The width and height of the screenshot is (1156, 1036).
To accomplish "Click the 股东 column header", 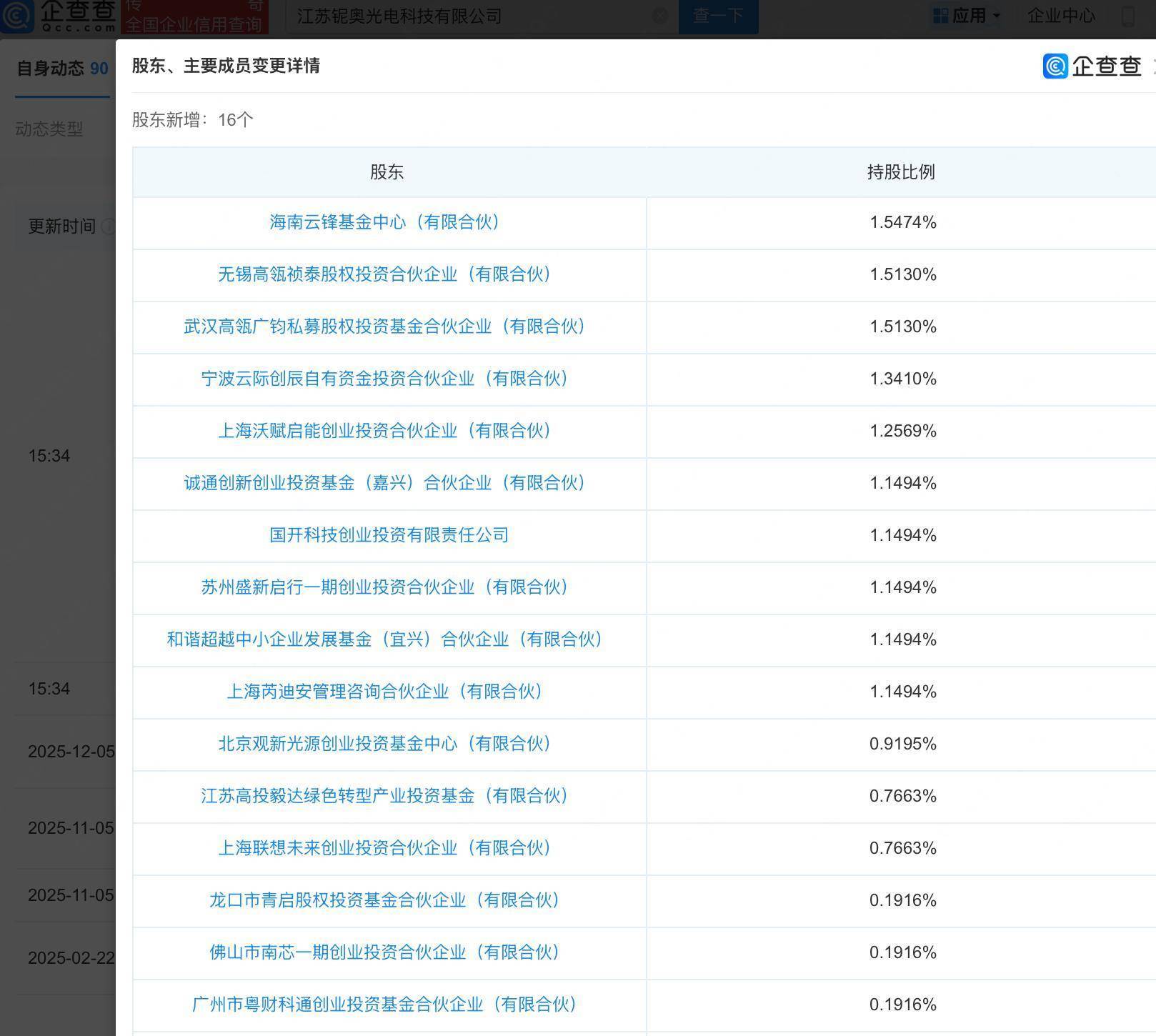I will [387, 172].
